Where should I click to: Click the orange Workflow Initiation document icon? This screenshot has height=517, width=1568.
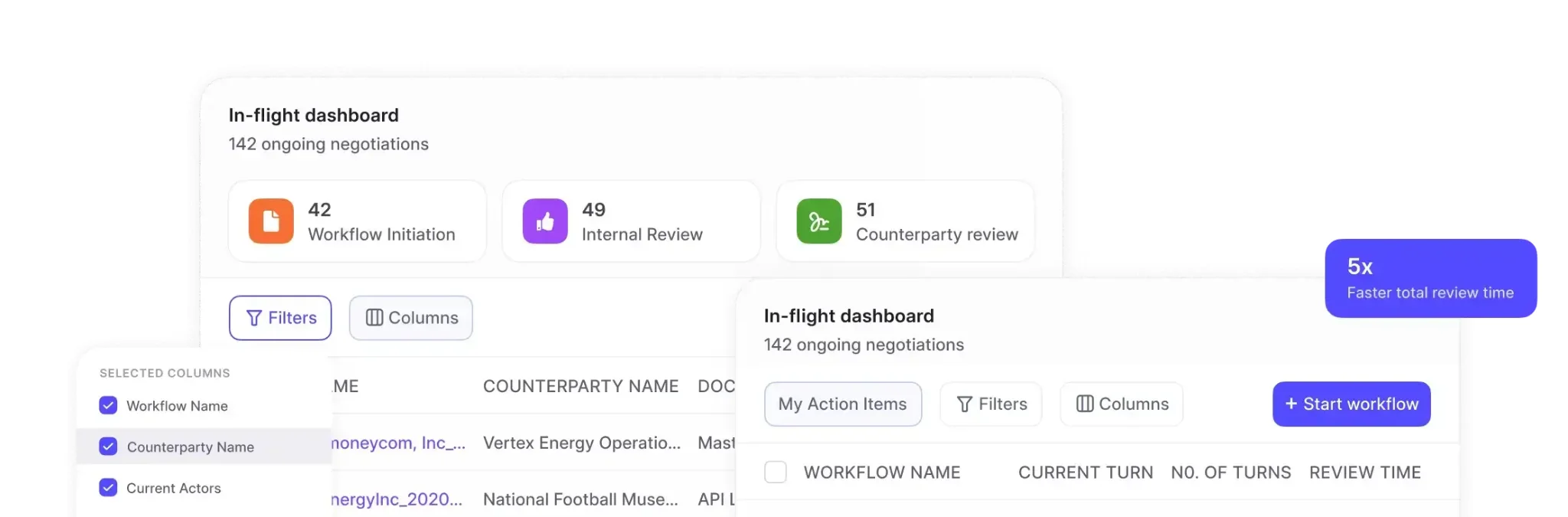(x=271, y=221)
